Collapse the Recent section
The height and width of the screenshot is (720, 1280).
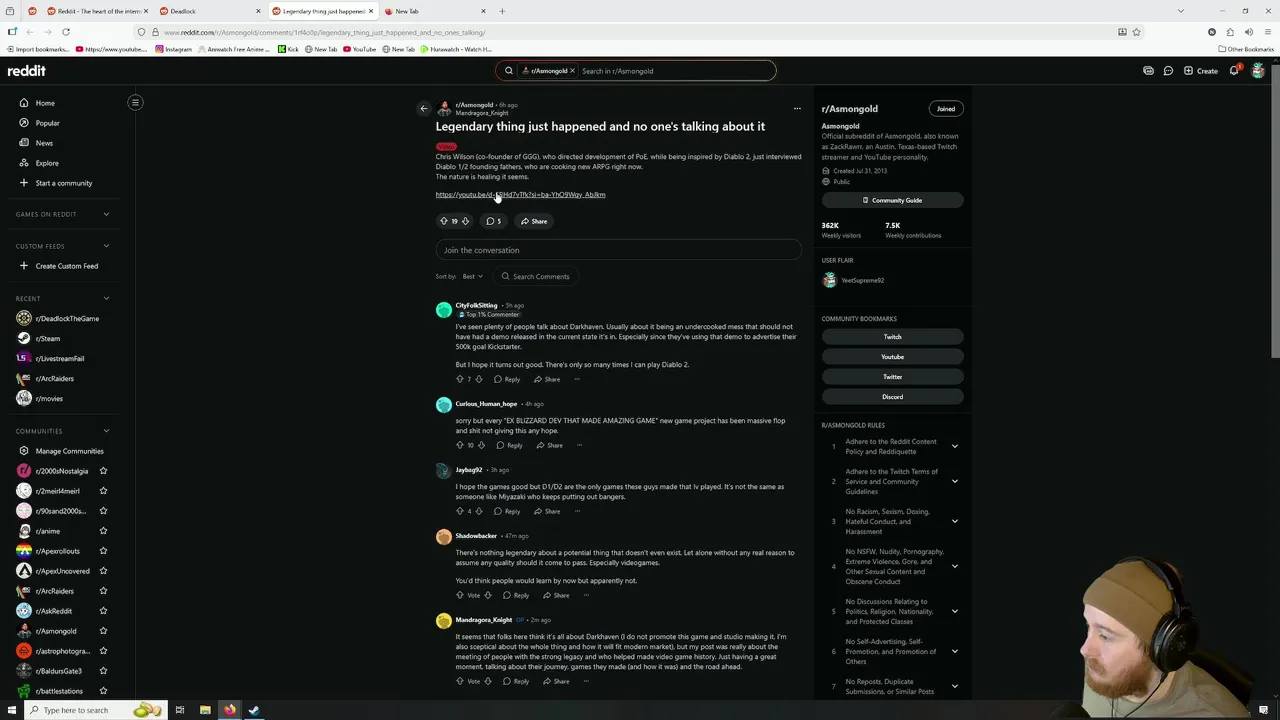106,298
